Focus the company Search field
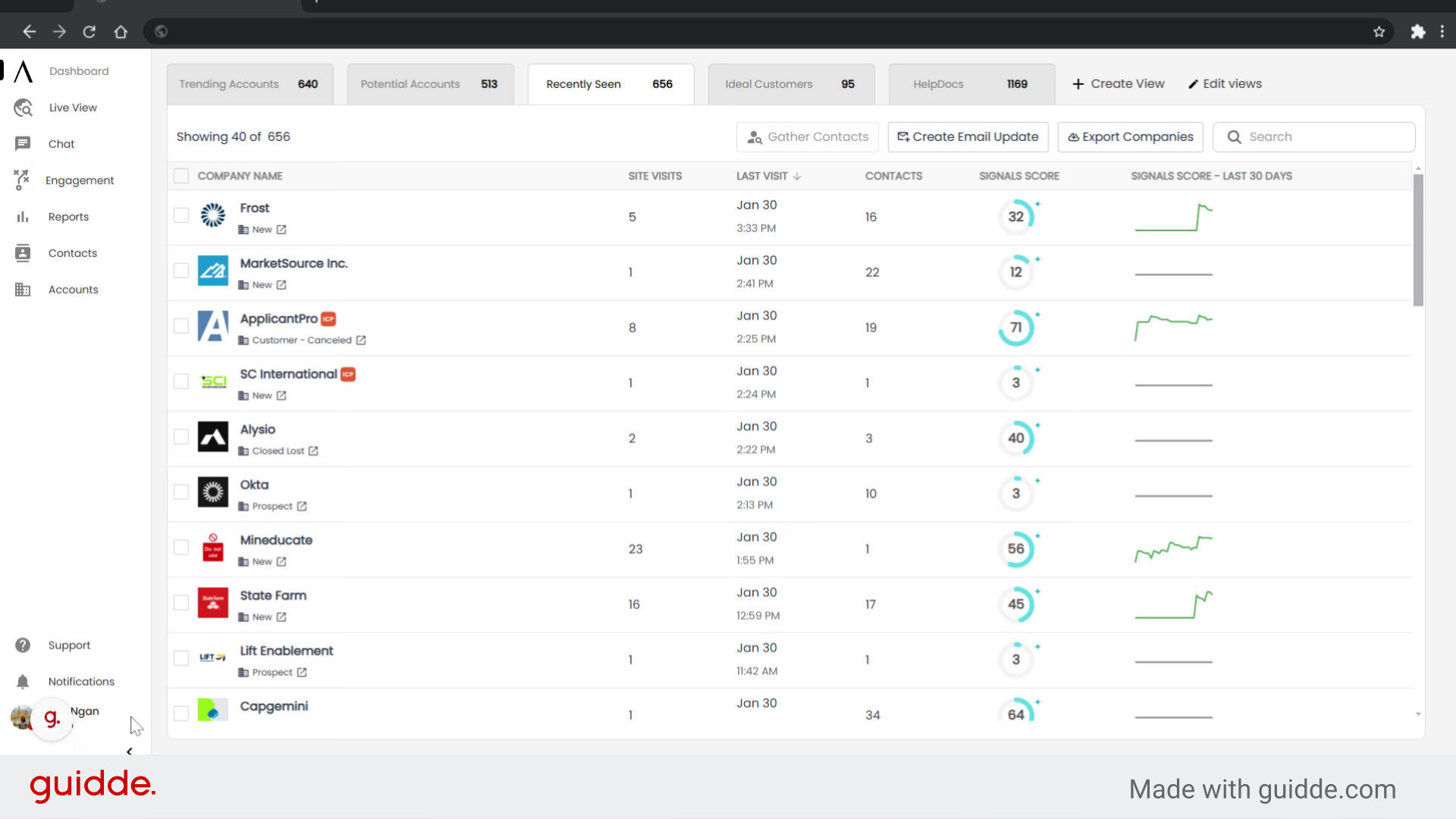The width and height of the screenshot is (1456, 819). click(1314, 137)
